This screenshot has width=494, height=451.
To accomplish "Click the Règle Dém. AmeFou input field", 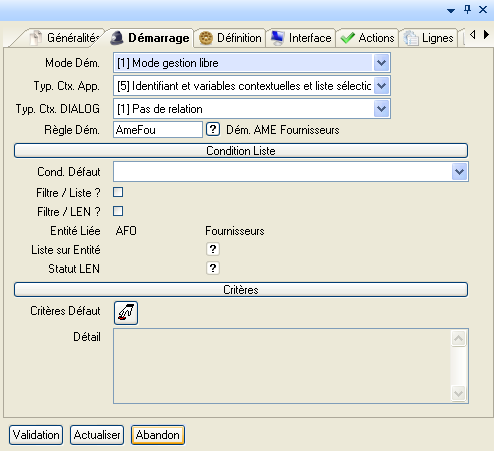I will [158, 129].
